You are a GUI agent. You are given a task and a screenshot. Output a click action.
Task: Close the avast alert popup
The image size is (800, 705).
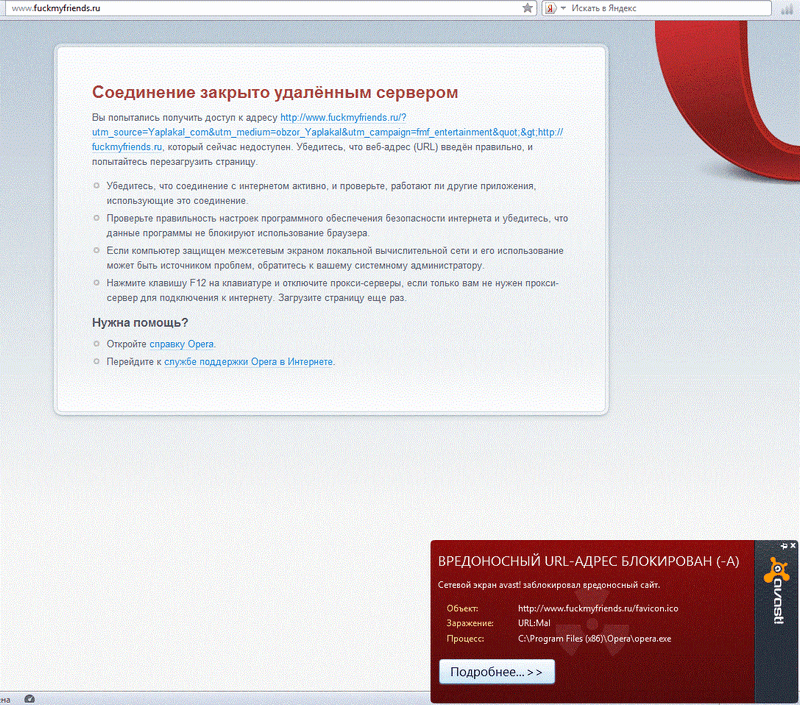[793, 545]
